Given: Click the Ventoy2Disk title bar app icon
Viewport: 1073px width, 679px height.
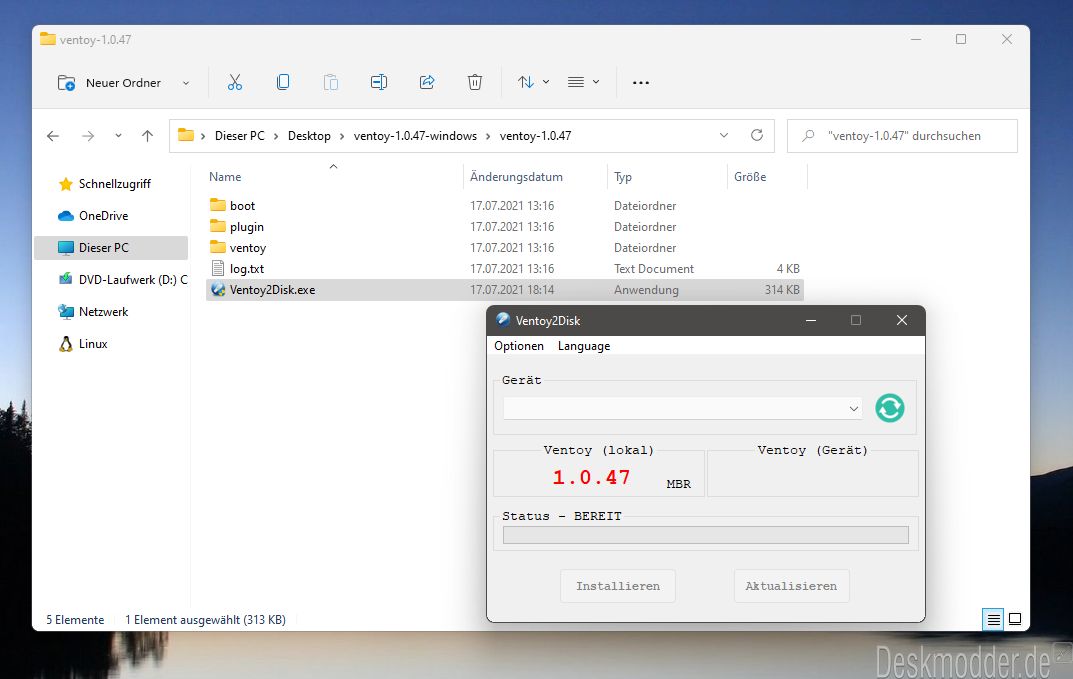Looking at the screenshot, I should pyautogui.click(x=503, y=320).
